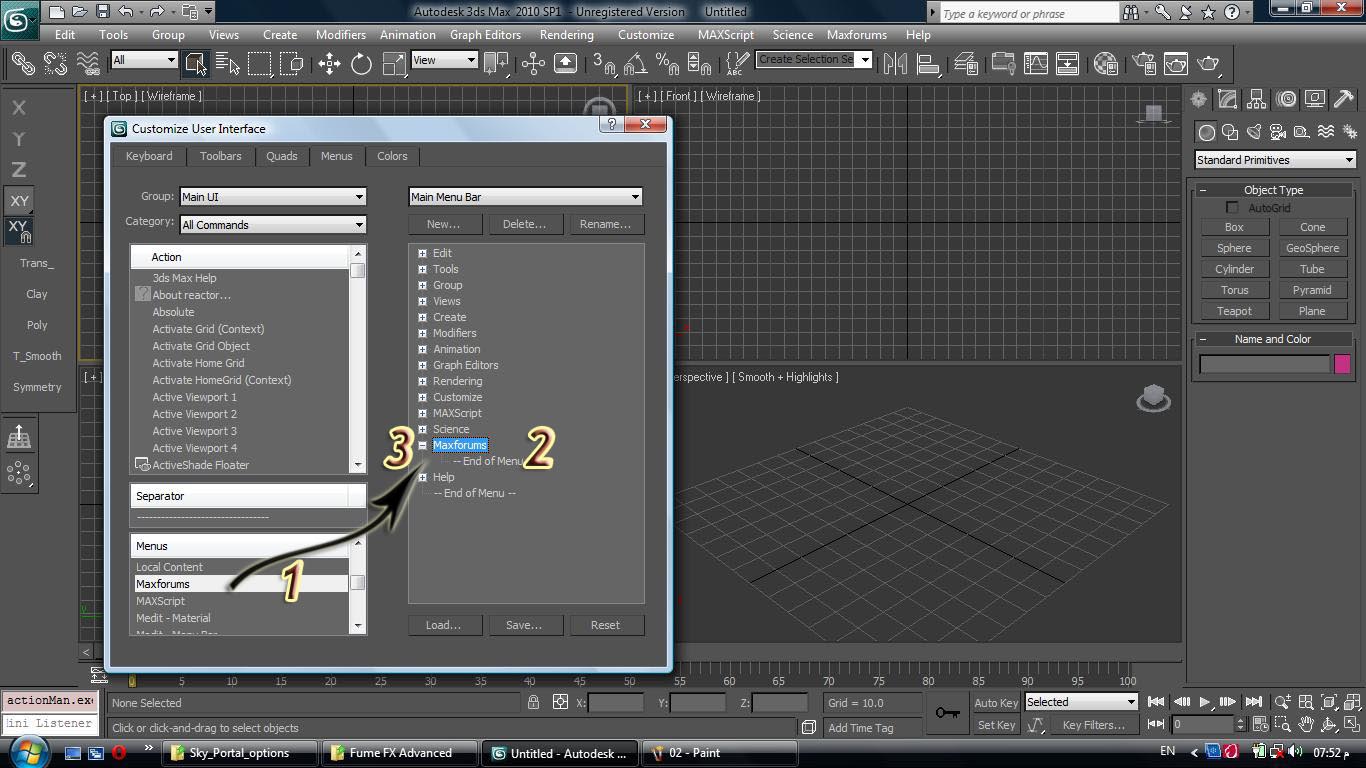Open the Hierarchy command panel tab
This screenshot has height=768, width=1366.
pos(1256,99)
